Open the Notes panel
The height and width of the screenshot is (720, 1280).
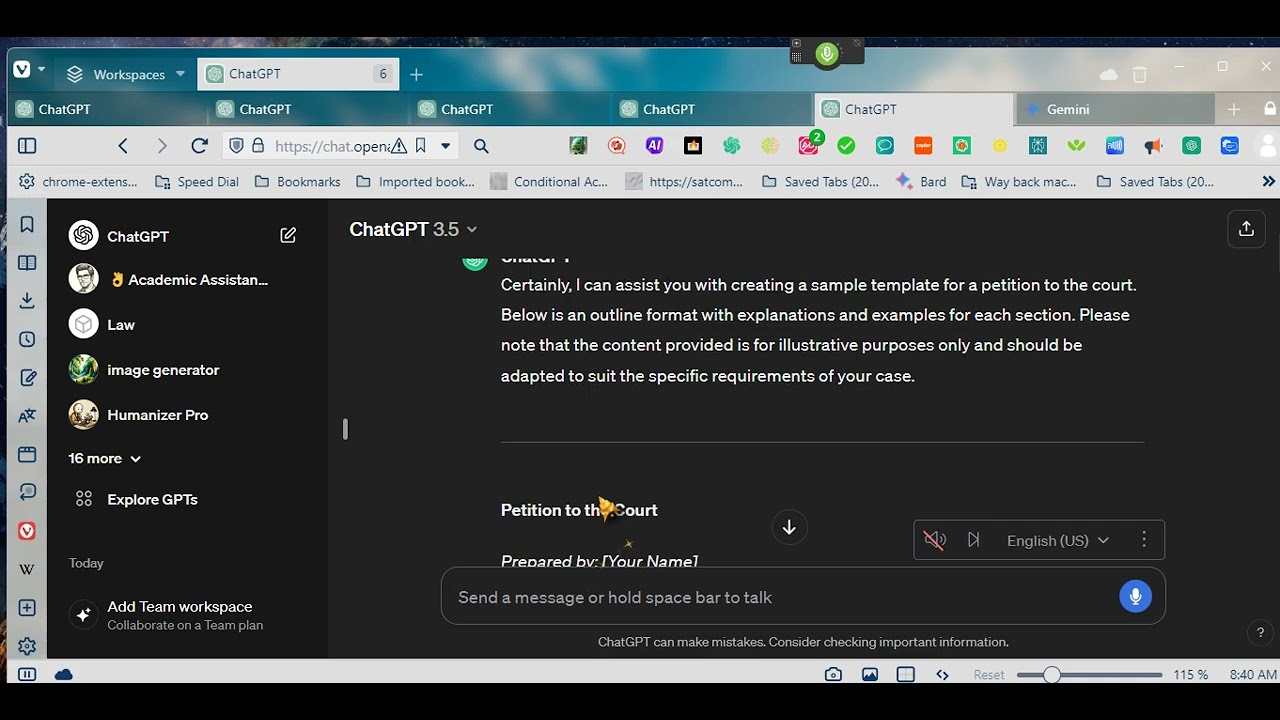(x=27, y=378)
